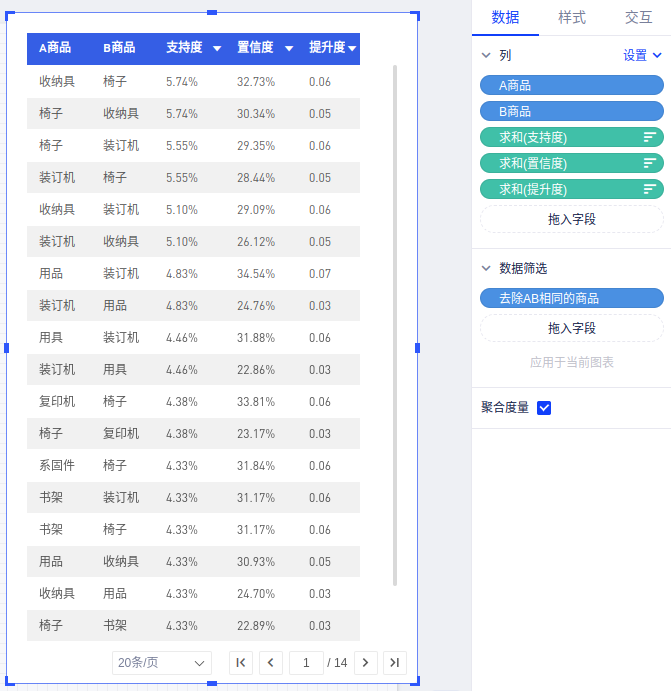Open options icon on 求和(支持度) field
671x691 pixels.
[649, 137]
